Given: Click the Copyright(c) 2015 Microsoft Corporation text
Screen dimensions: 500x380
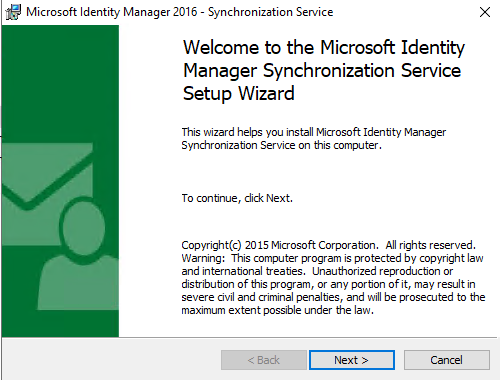Looking at the screenshot, I should pyautogui.click(x=280, y=245).
